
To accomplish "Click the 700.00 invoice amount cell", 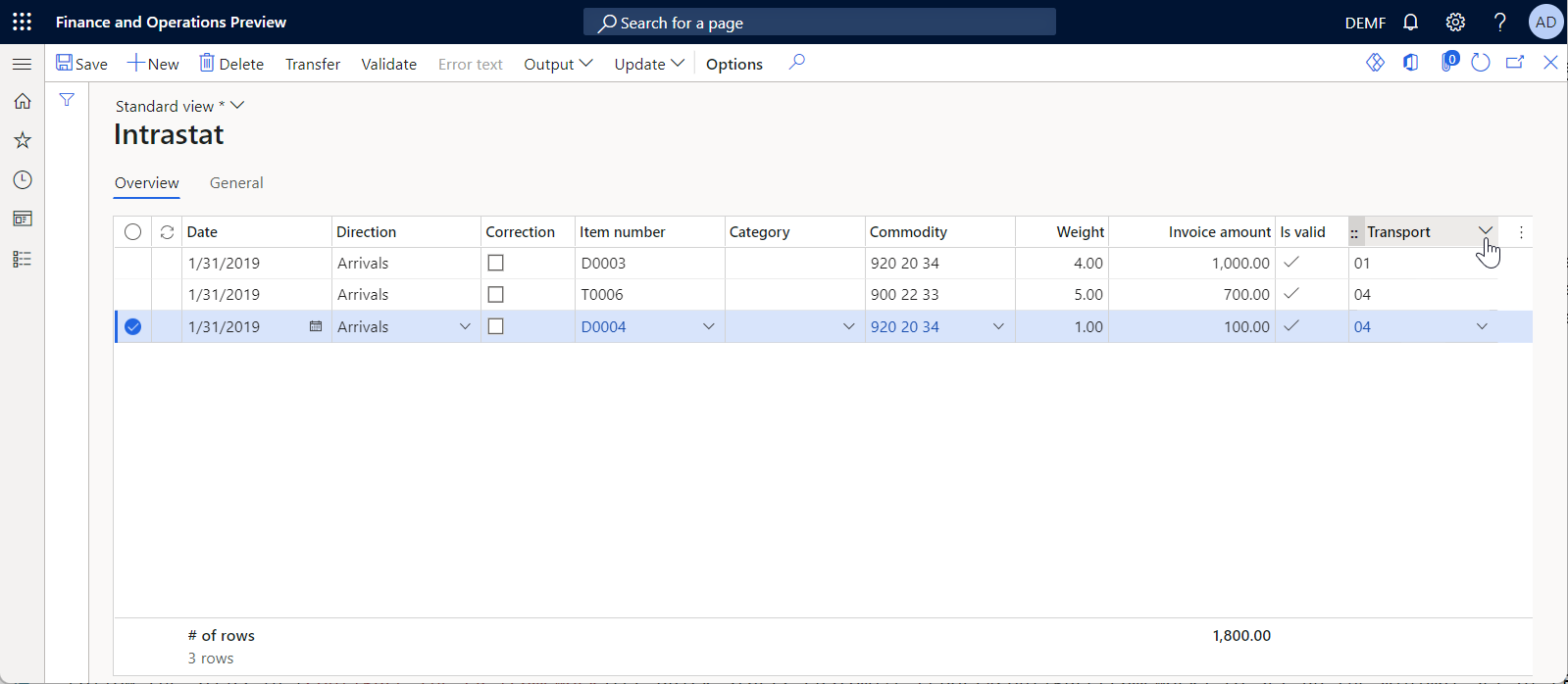I will tap(1191, 294).
